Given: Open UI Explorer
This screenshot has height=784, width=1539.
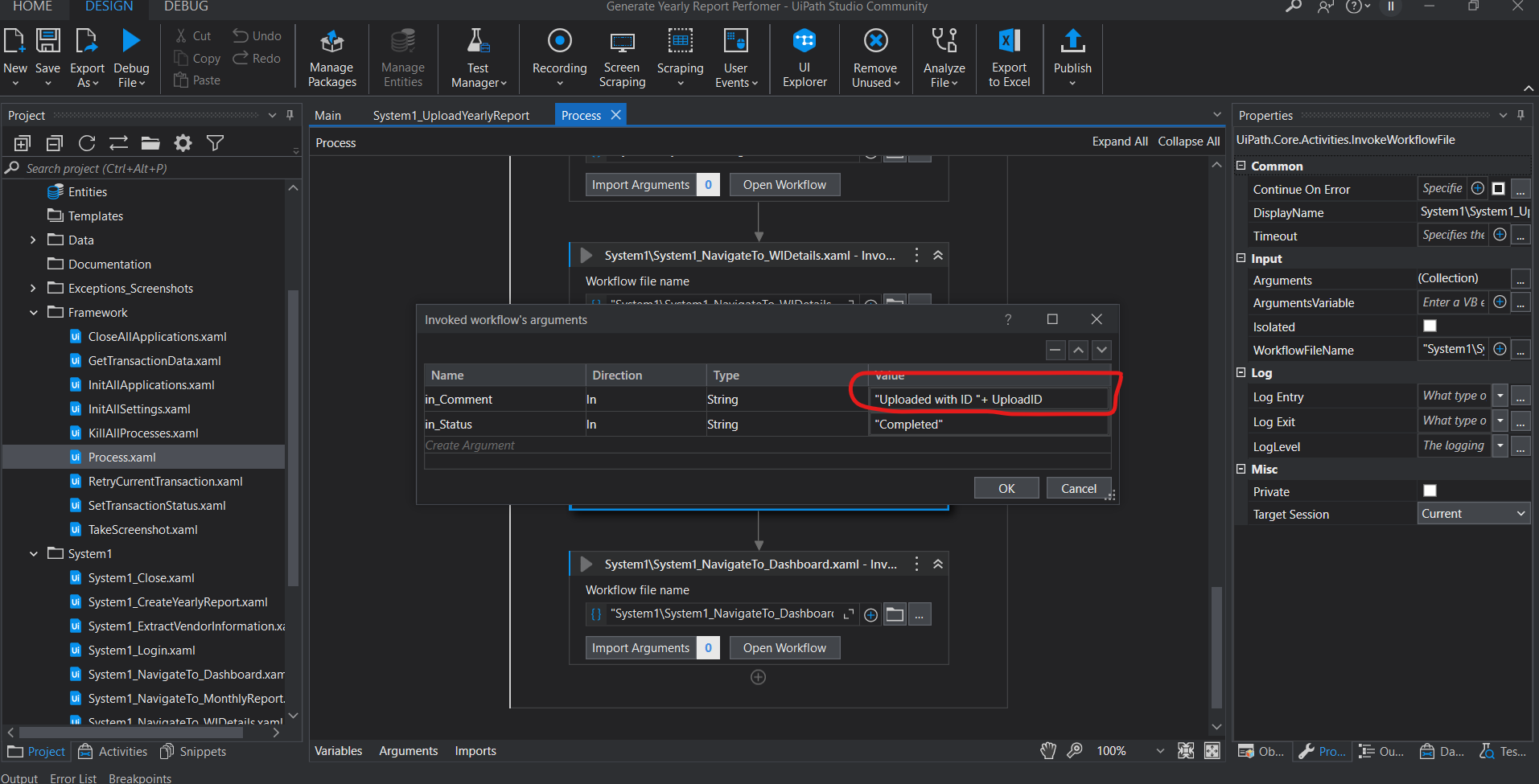Looking at the screenshot, I should pyautogui.click(x=804, y=59).
